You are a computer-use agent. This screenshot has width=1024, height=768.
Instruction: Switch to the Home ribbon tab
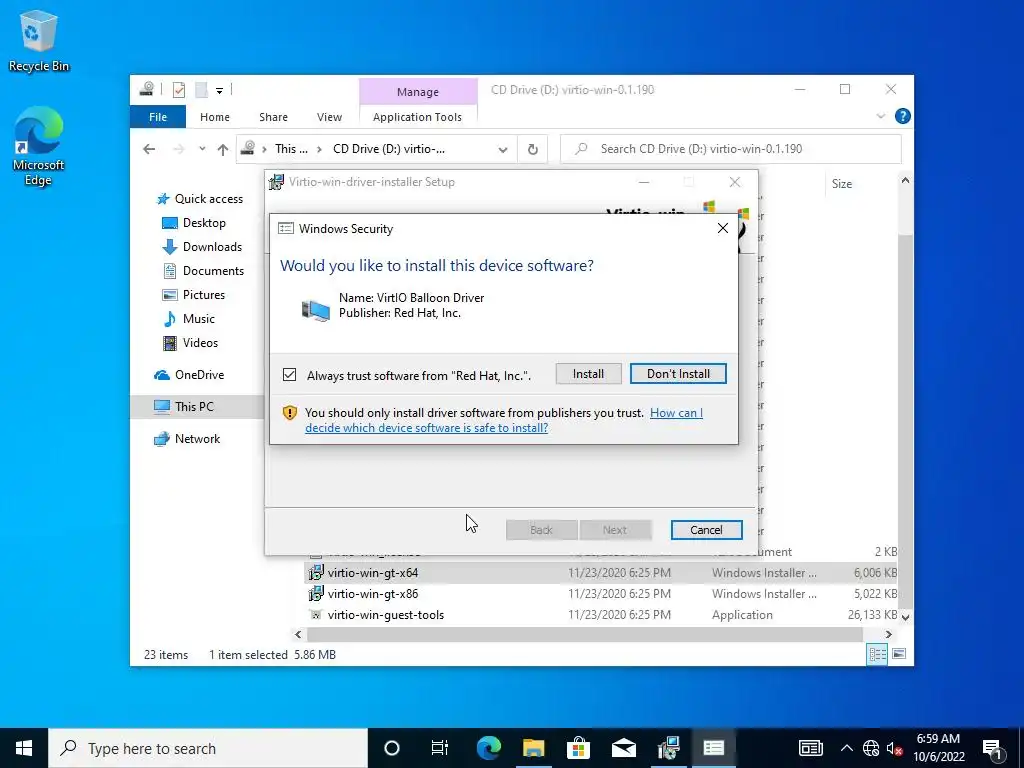click(x=215, y=117)
